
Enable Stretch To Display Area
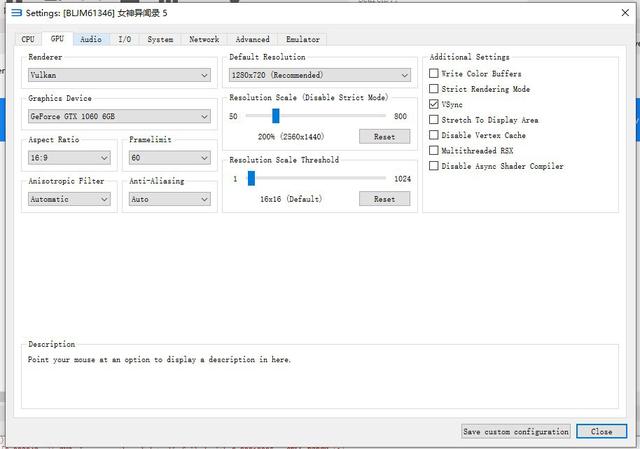(433, 120)
